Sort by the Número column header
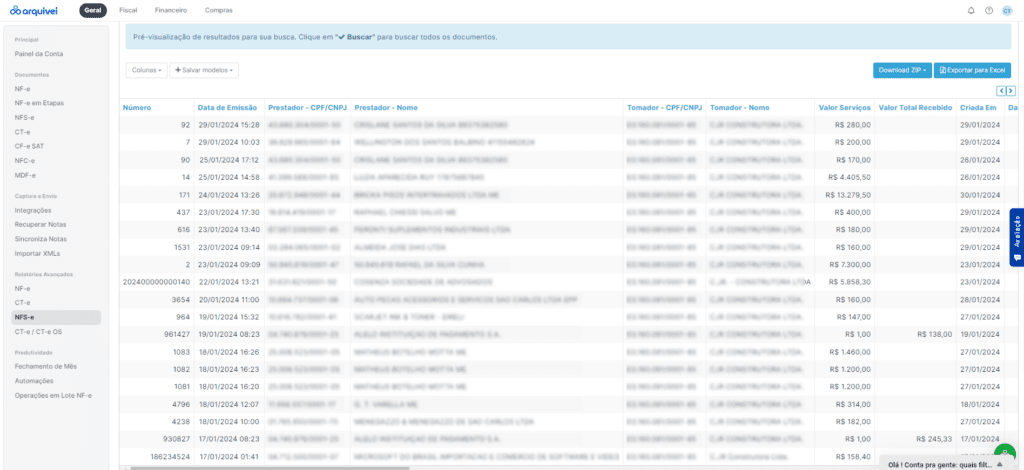Viewport: 1024px width, 470px height. pos(137,108)
